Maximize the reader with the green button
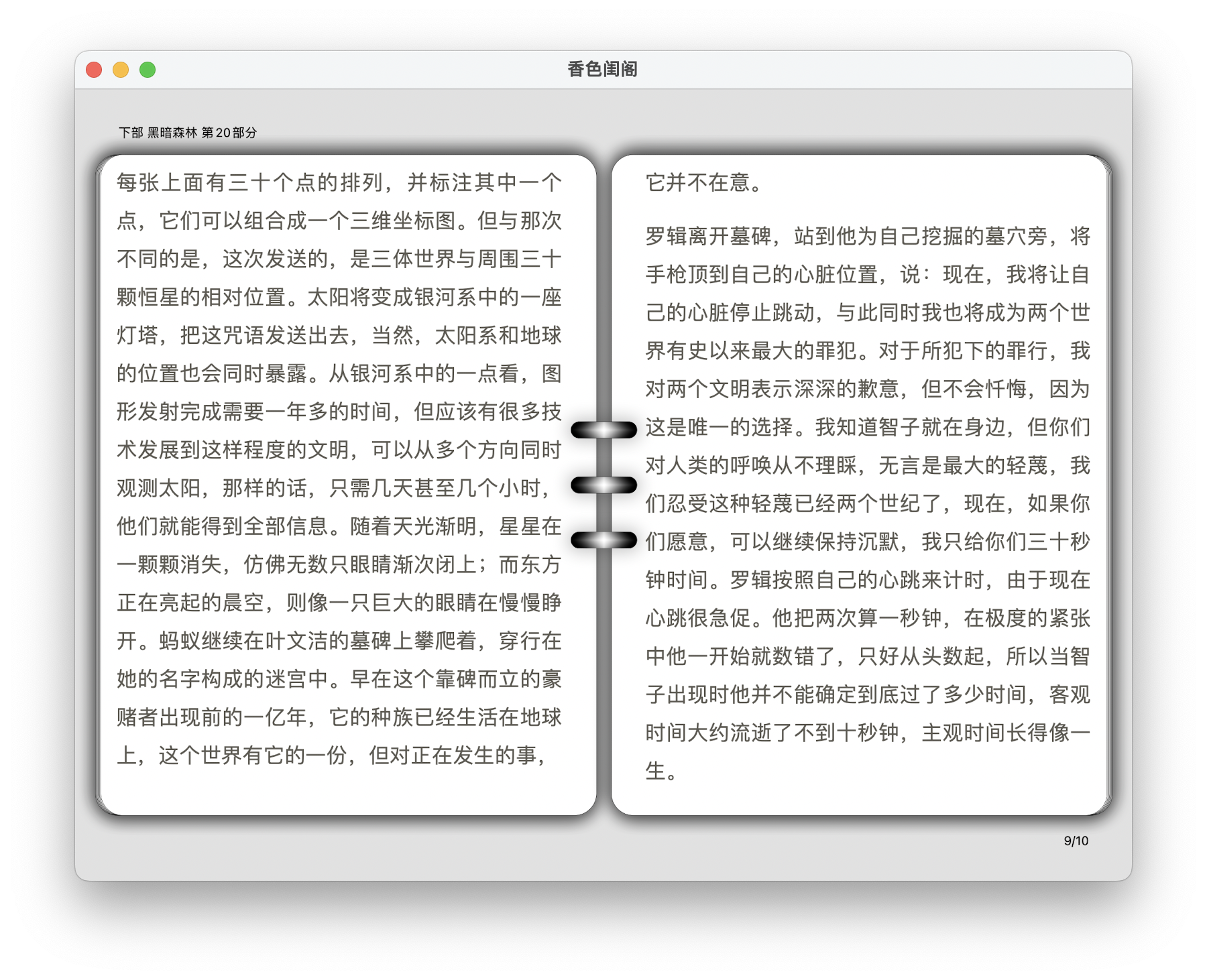Image resolution: width=1207 pixels, height=980 pixels. (x=148, y=70)
